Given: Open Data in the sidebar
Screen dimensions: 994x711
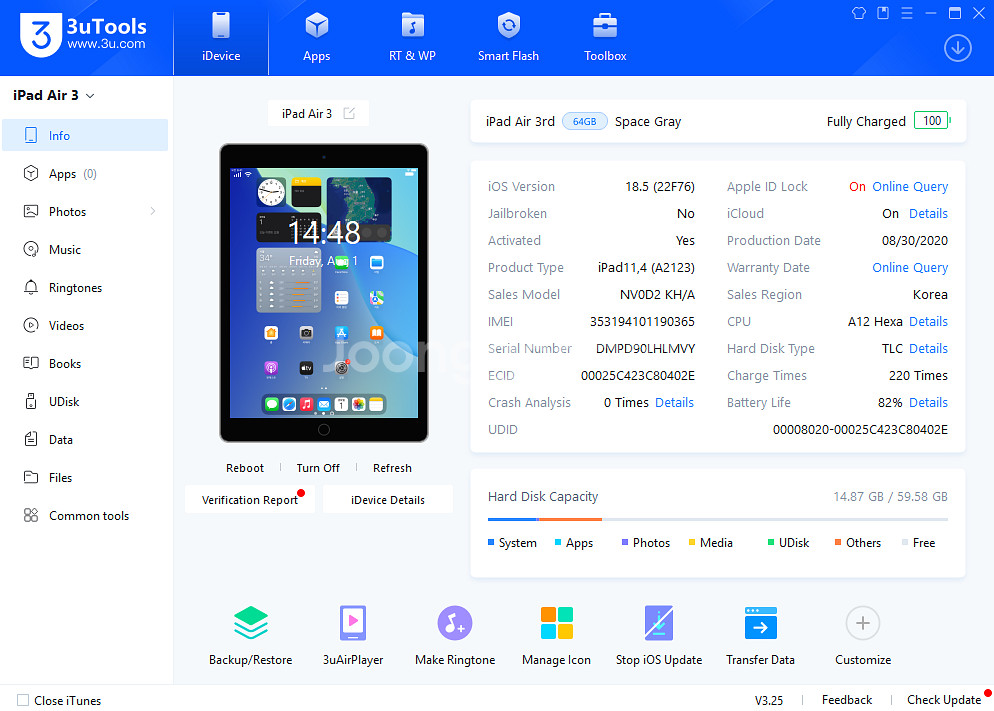Looking at the screenshot, I should pyautogui.click(x=85, y=440).
